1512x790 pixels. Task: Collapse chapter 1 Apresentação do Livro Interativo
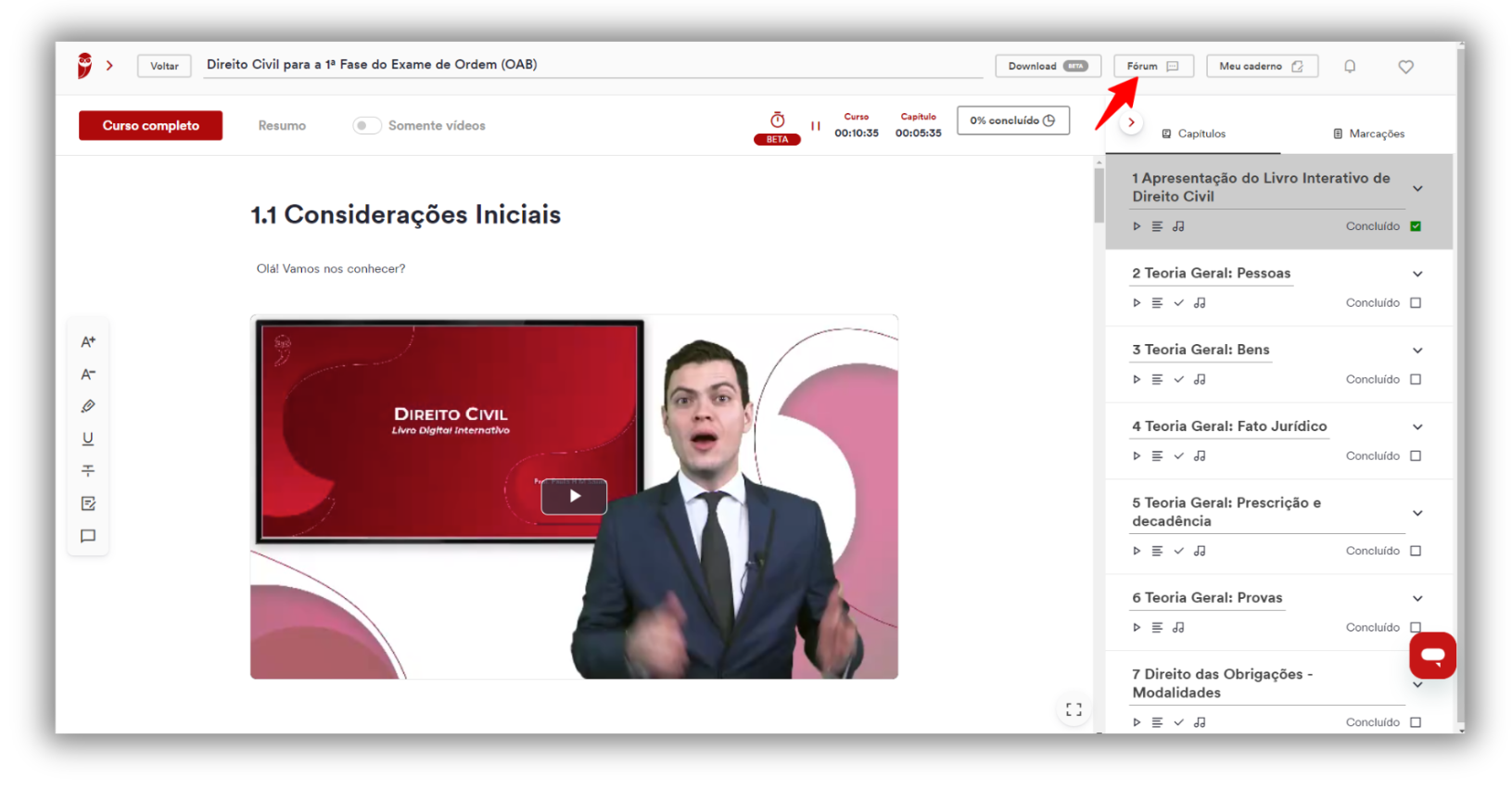(1417, 189)
